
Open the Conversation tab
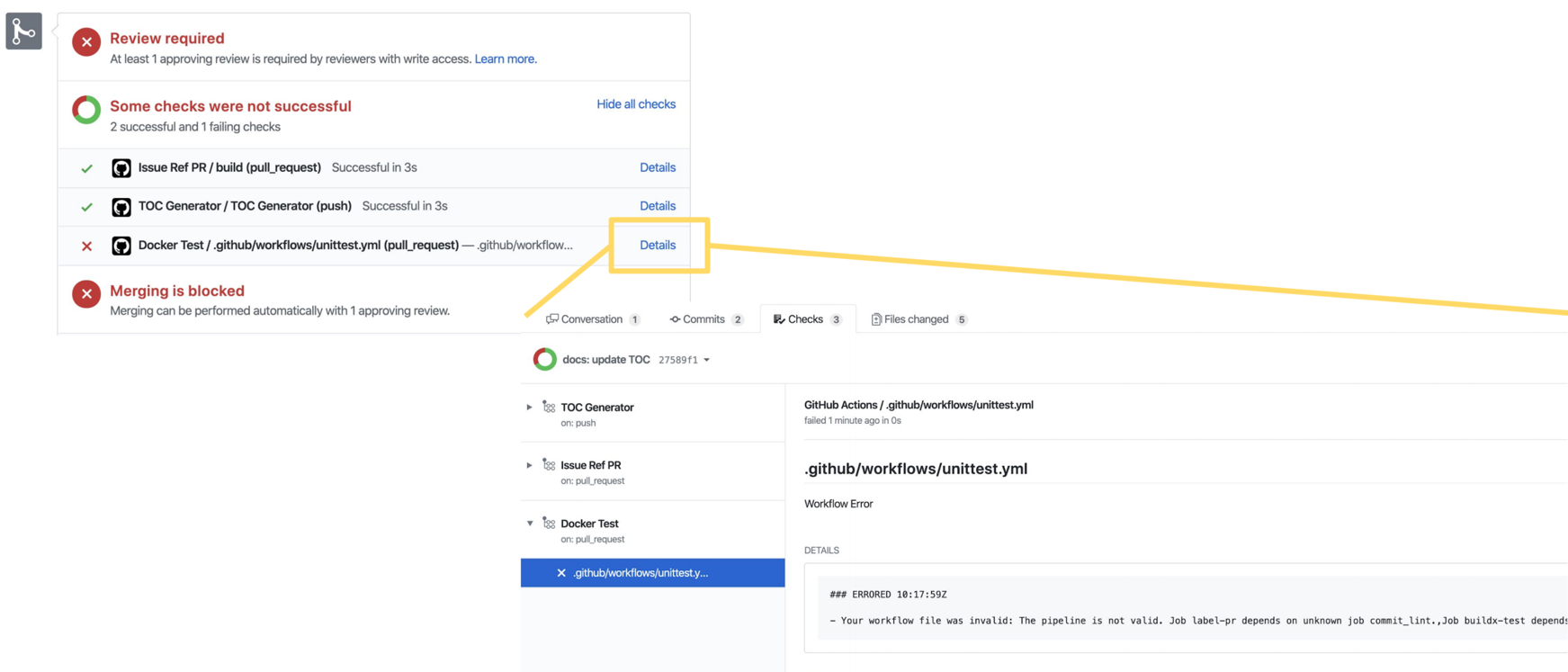(x=593, y=319)
